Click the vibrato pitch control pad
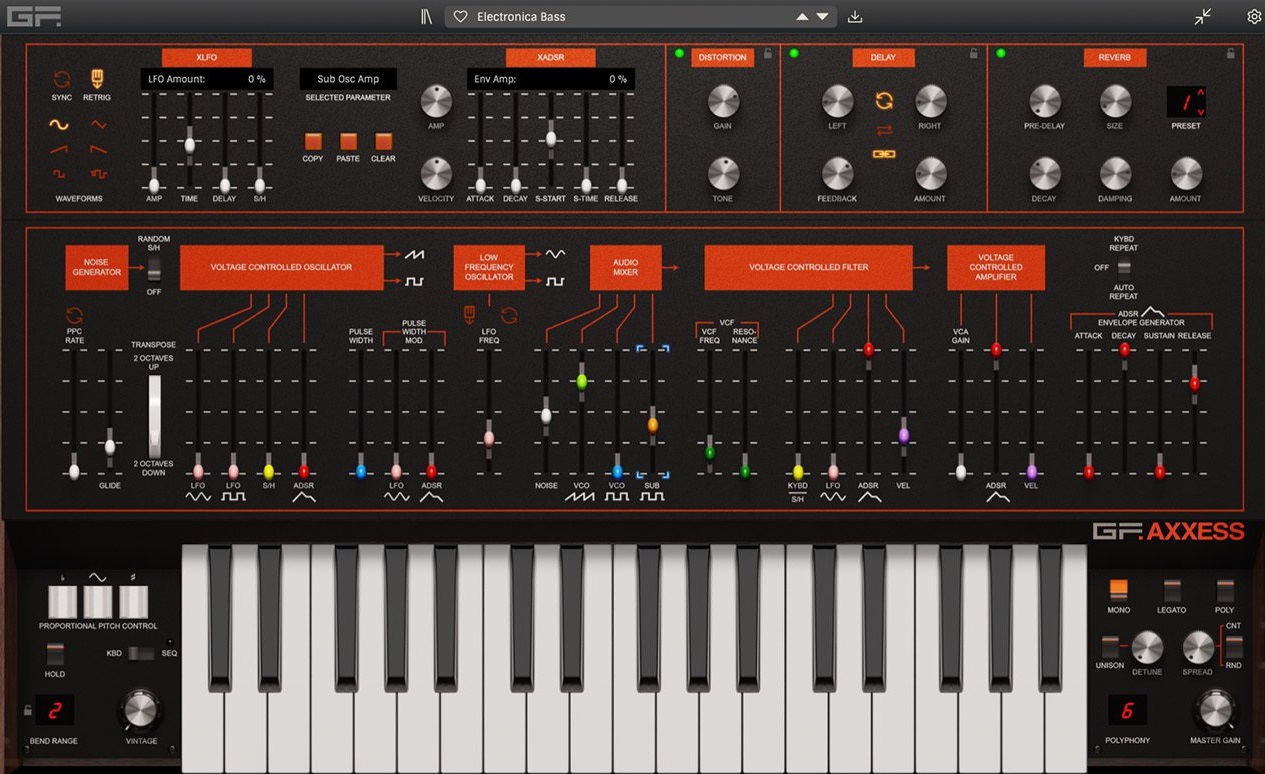 coord(98,602)
